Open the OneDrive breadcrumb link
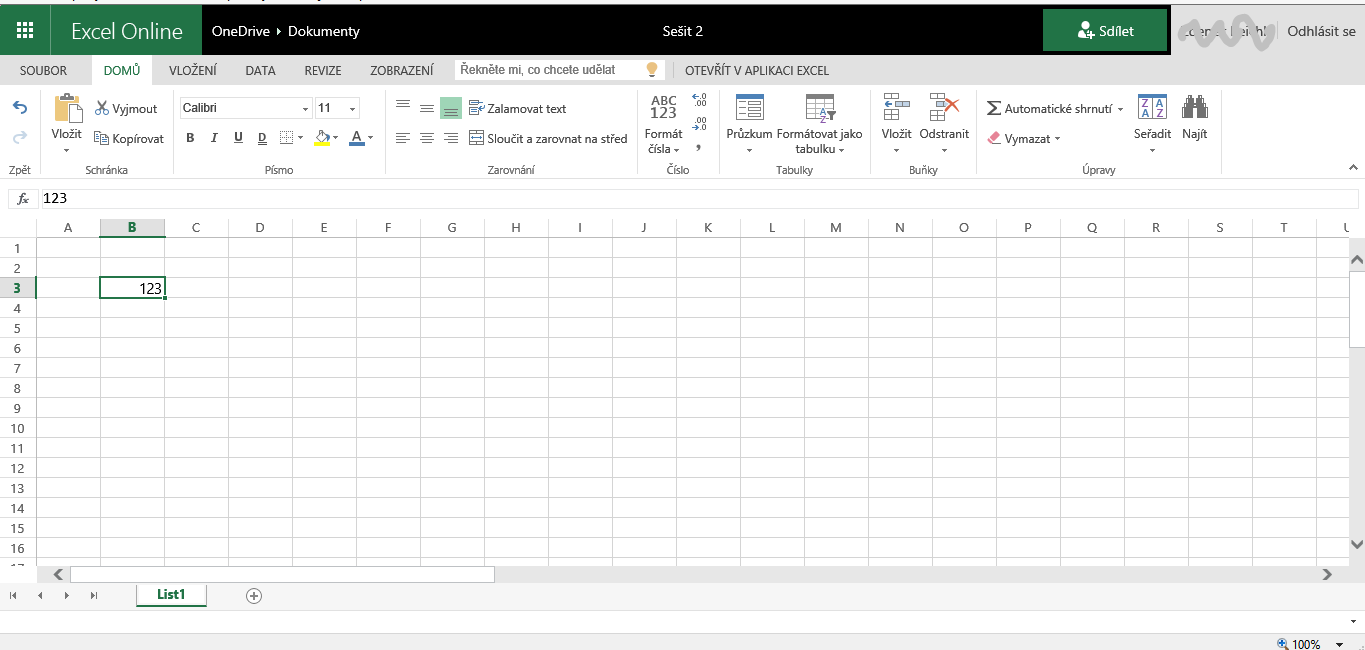Image resolution: width=1365 pixels, height=650 pixels. [240, 31]
